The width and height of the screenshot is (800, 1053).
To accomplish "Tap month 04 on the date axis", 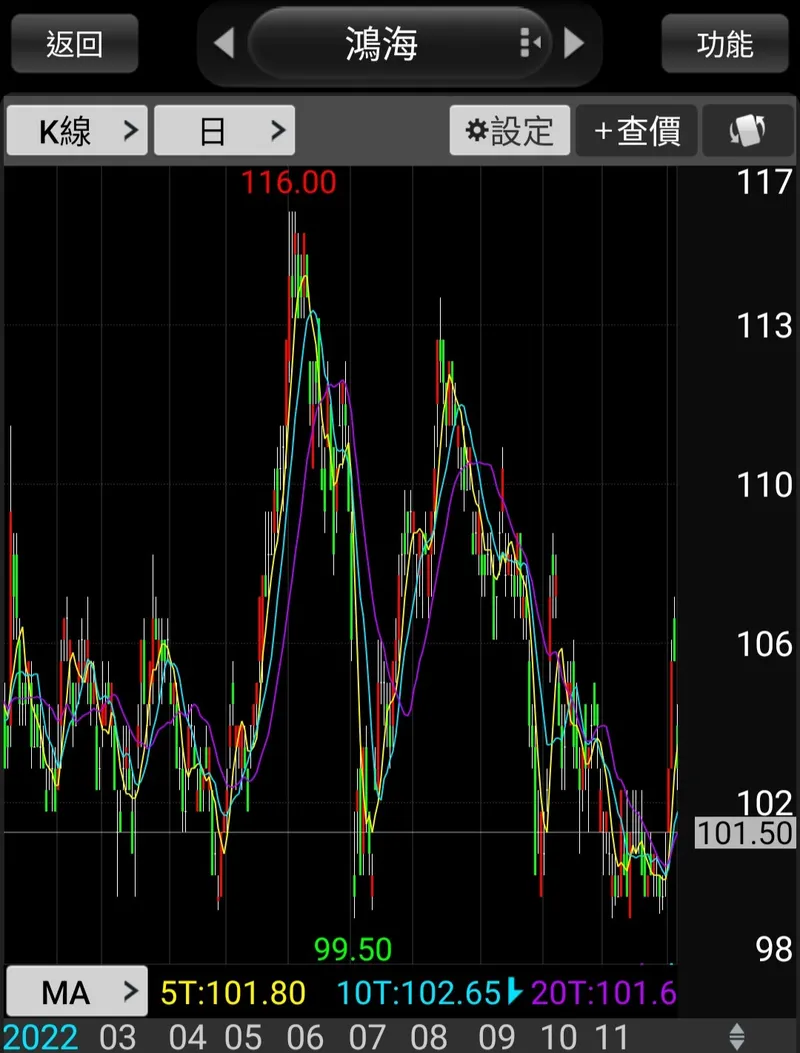I will pyautogui.click(x=187, y=1037).
